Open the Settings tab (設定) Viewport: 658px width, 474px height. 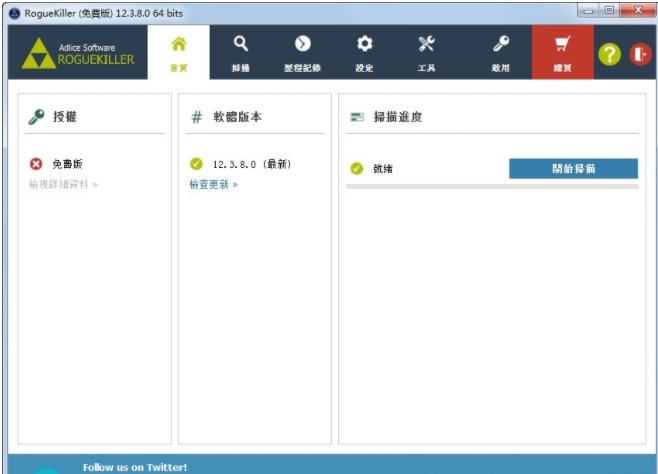(364, 52)
